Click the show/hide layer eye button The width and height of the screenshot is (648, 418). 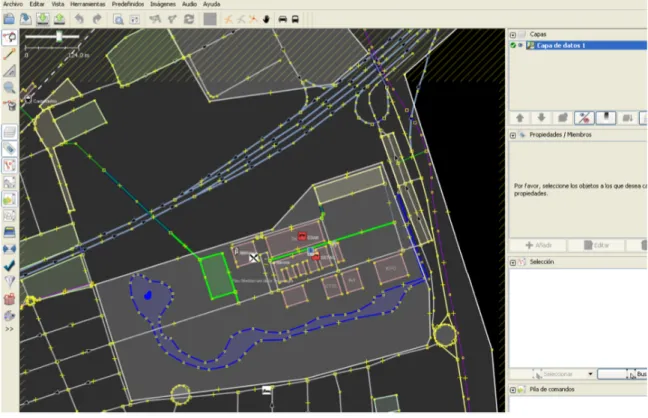[584, 118]
